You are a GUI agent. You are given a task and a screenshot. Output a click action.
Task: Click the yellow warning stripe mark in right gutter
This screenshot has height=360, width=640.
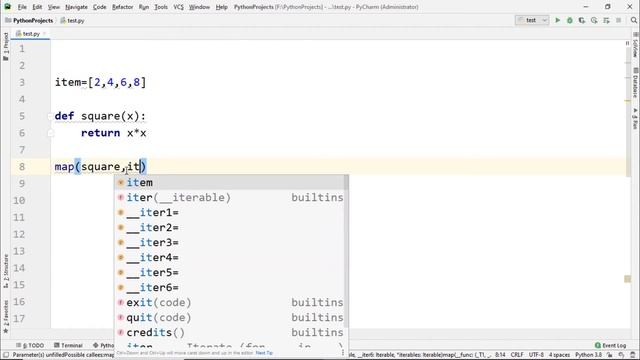click(628, 101)
